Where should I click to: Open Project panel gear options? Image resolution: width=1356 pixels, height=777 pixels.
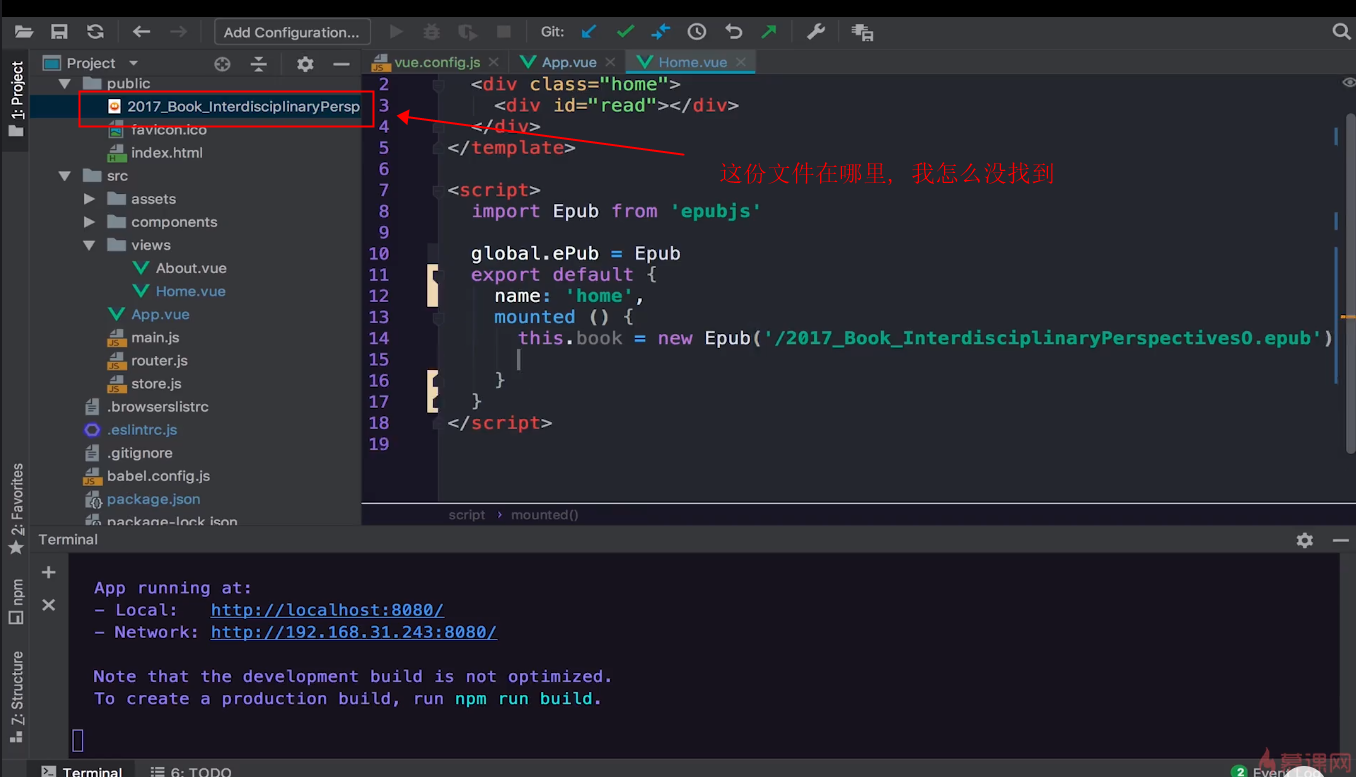click(x=305, y=64)
